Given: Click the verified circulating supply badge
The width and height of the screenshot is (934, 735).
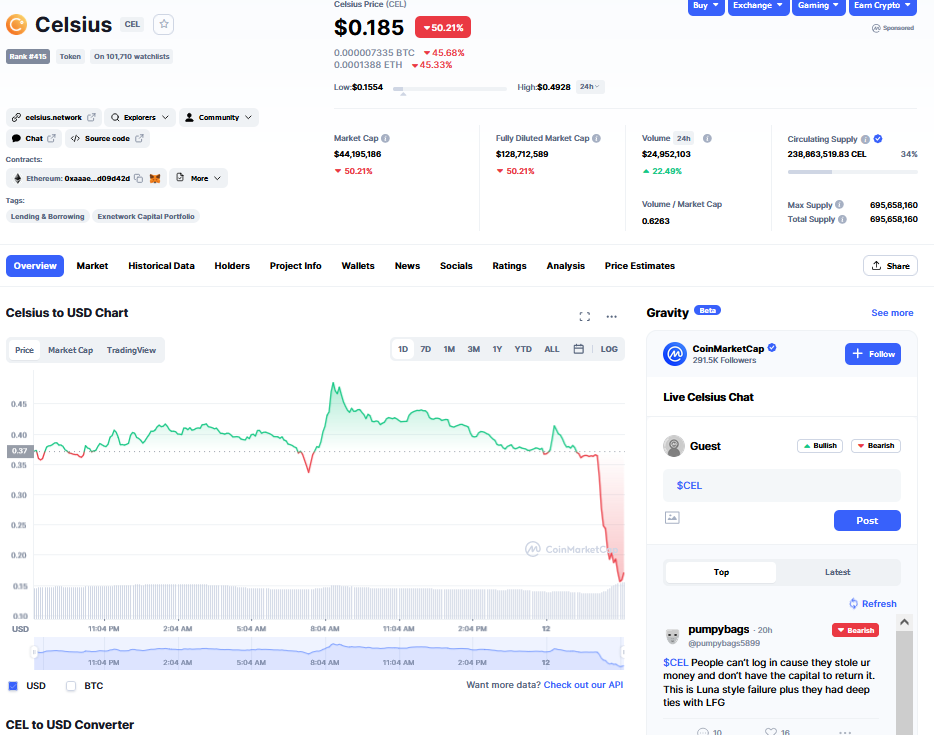Looking at the screenshot, I should 878,139.
